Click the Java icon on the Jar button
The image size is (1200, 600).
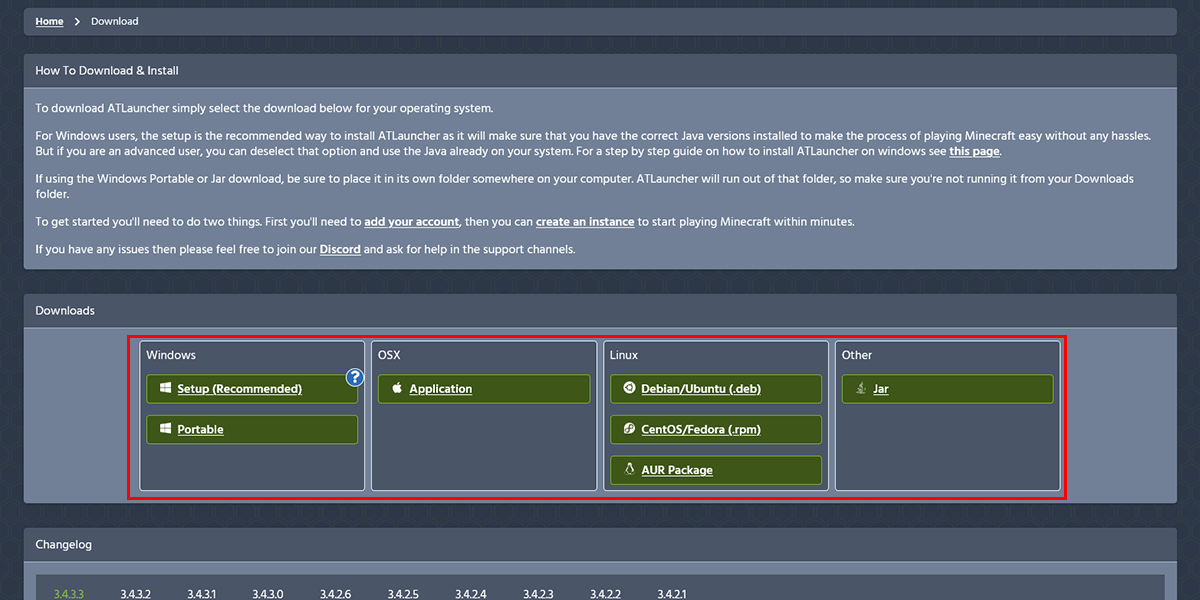(x=862, y=389)
